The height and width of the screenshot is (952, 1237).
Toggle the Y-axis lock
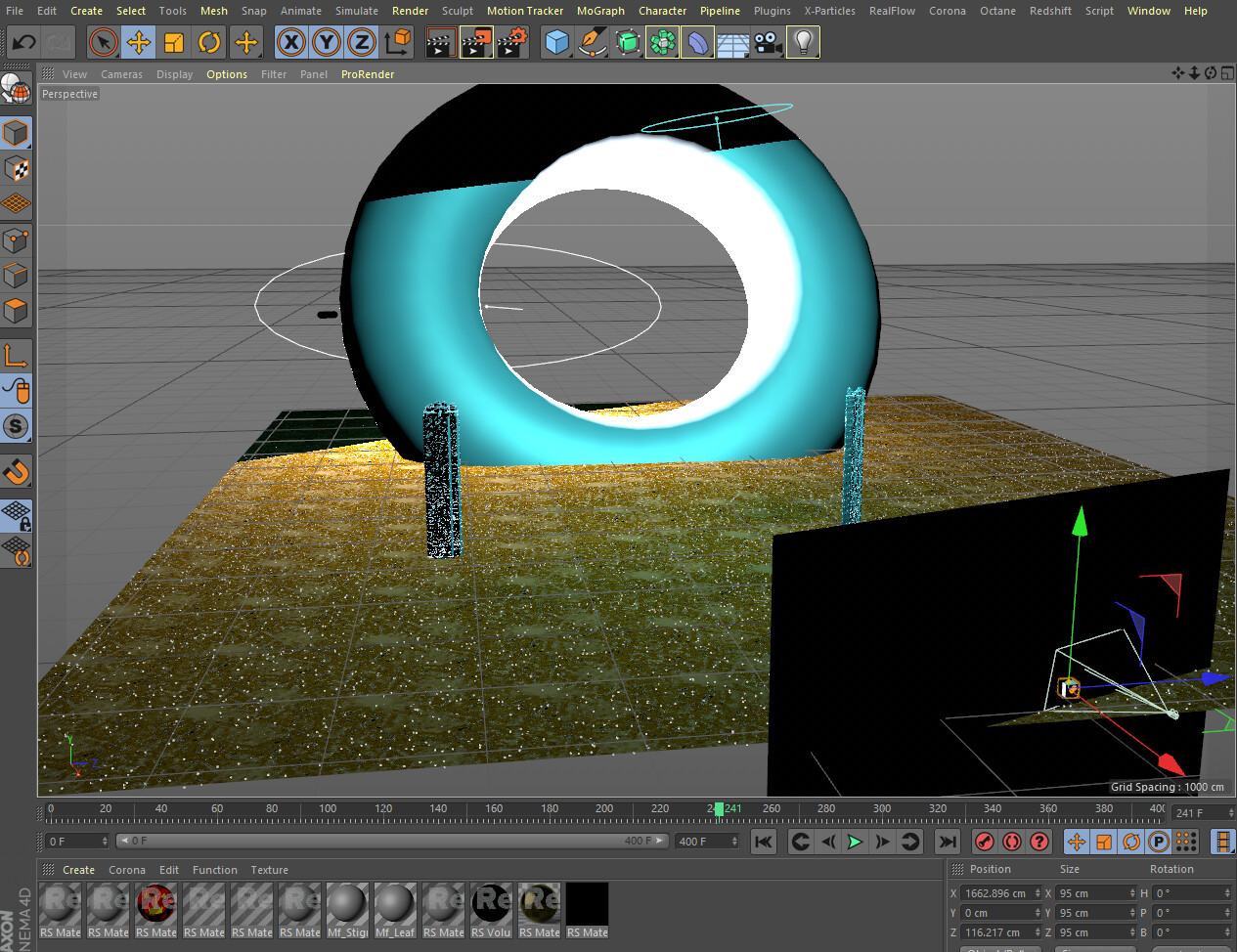[x=327, y=42]
